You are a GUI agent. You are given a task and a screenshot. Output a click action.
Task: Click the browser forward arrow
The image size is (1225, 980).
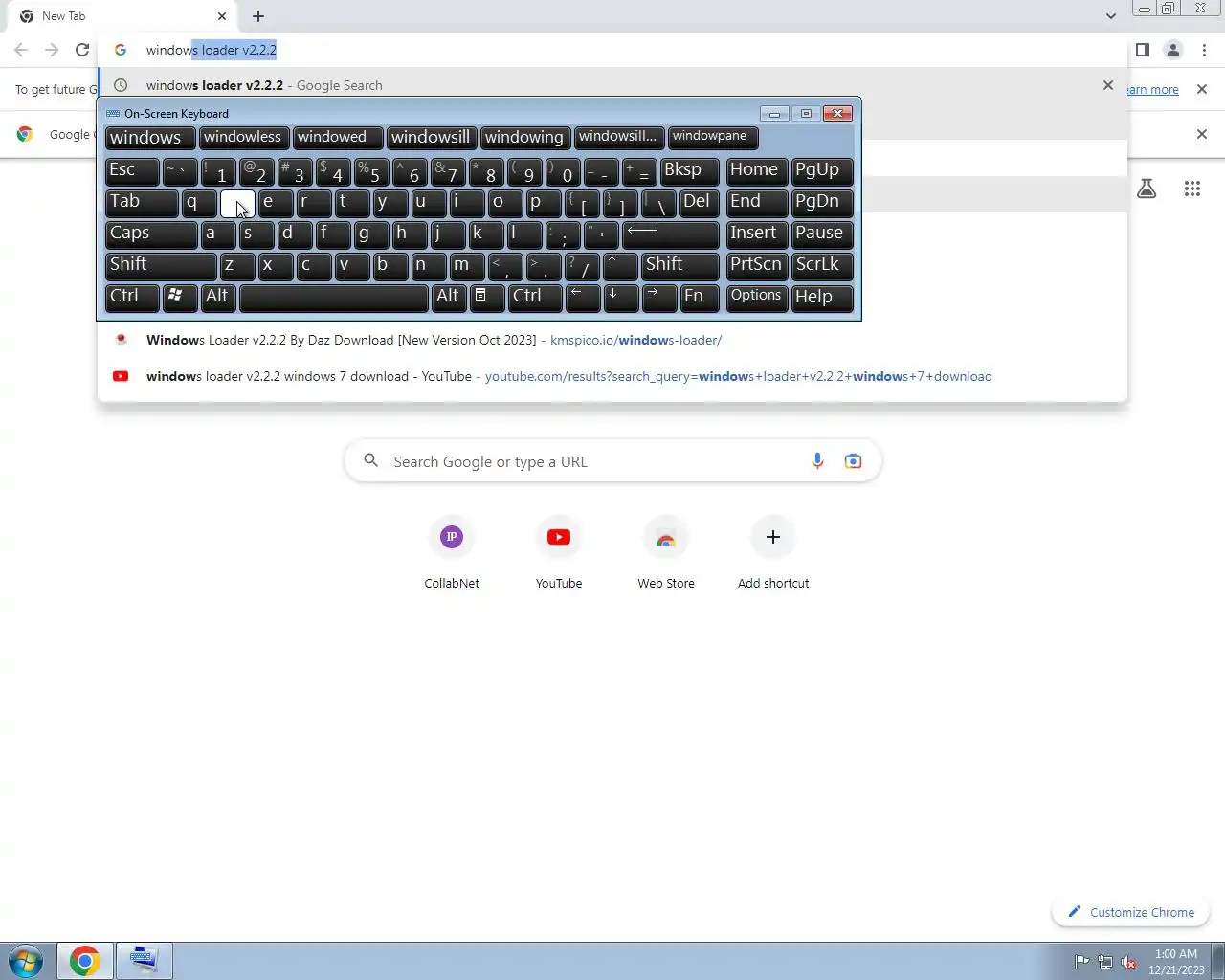pyautogui.click(x=52, y=50)
